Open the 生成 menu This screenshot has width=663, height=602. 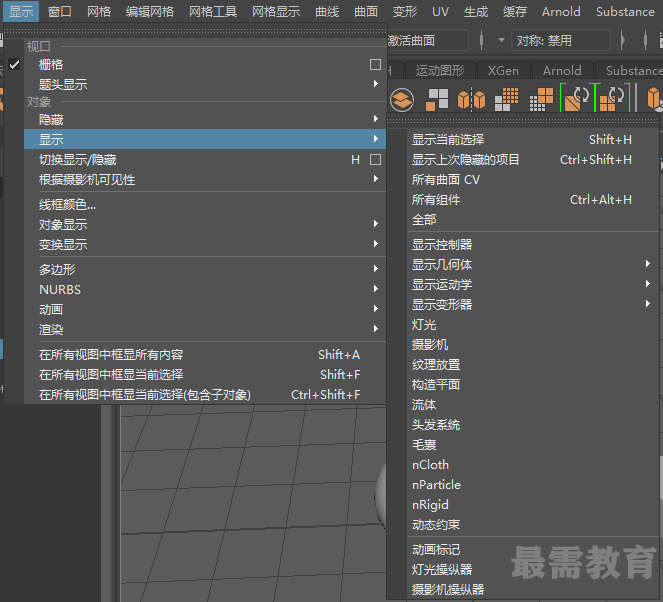(476, 11)
